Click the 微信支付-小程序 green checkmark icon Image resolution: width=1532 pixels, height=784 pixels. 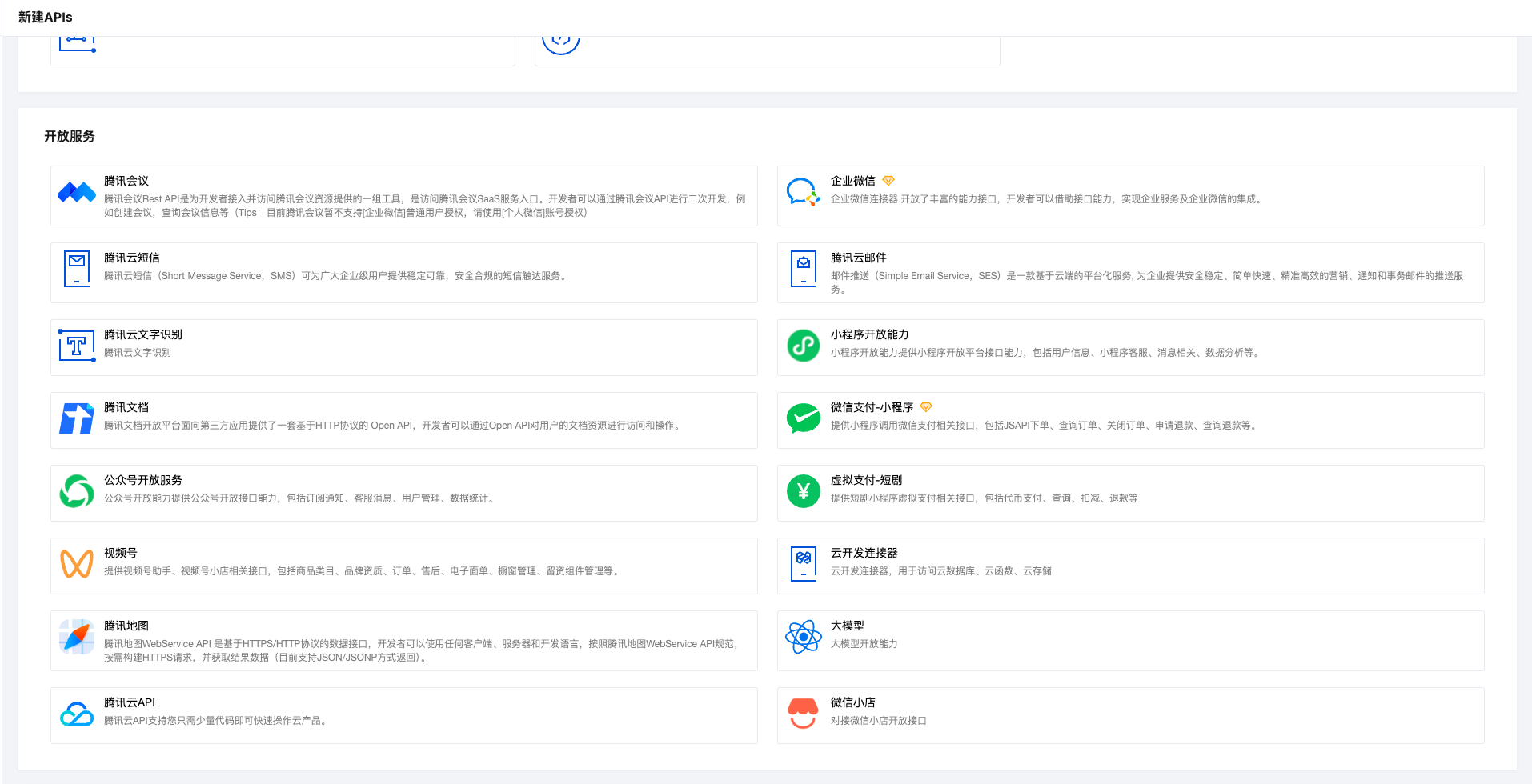pos(803,418)
